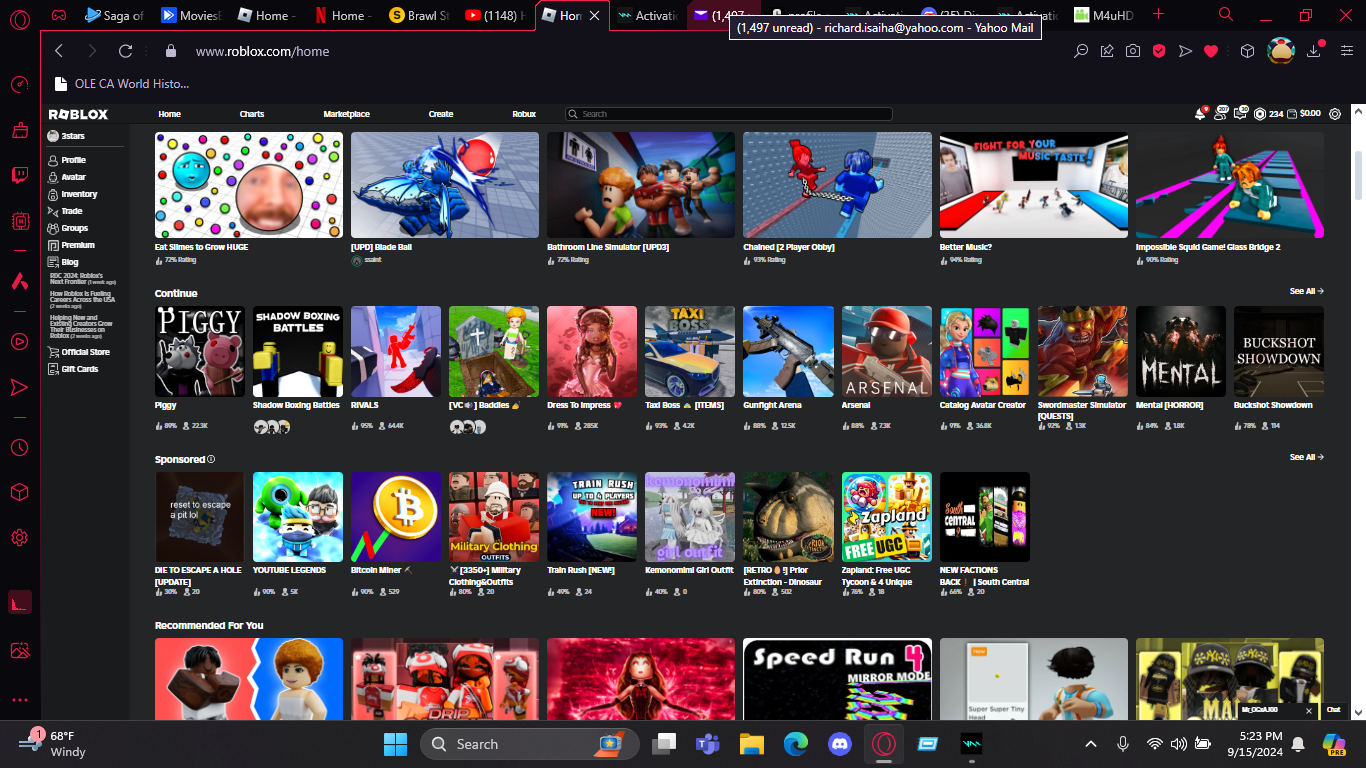
Task: Open Microsoft Edge from taskbar
Action: [795, 744]
